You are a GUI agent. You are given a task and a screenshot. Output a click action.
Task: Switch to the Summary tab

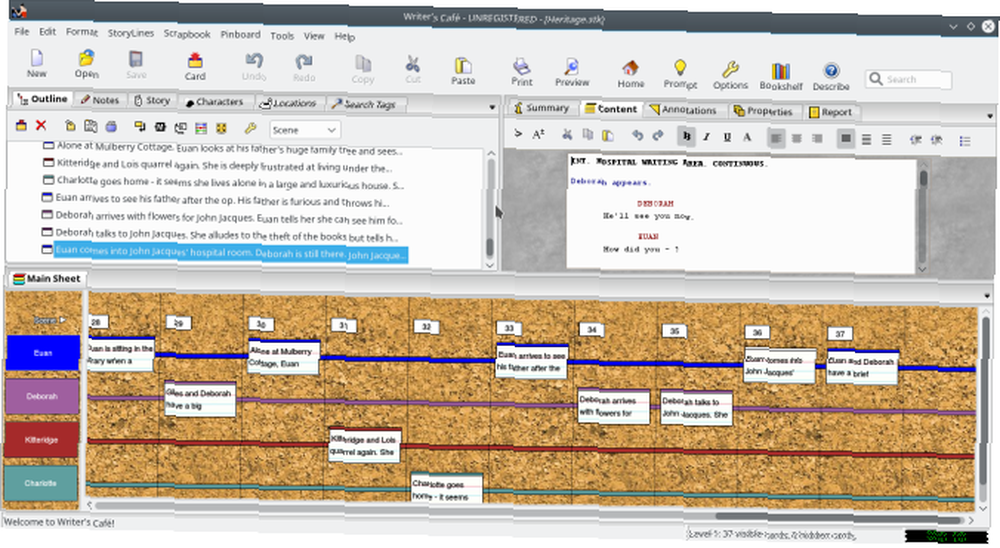click(541, 107)
